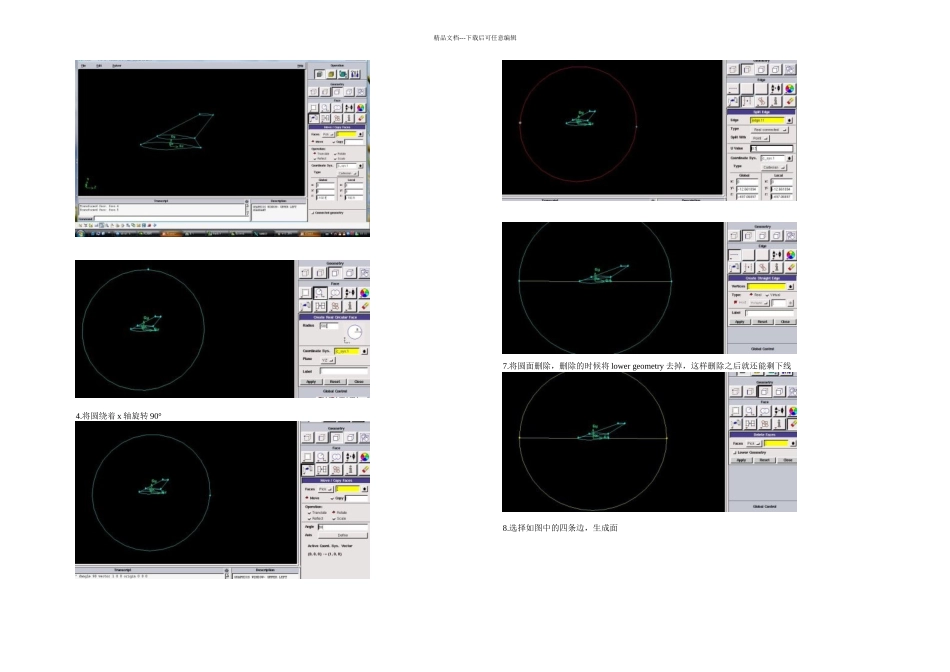Select the Tools operation icon in the first screenshot
950x672 pixels.
[355, 74]
